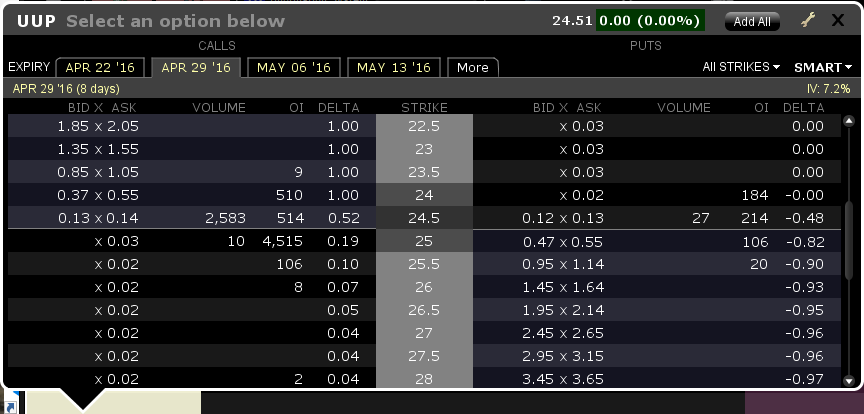
Task: Select call bid/ask 0.37 x 0.55
Action: click(x=98, y=195)
